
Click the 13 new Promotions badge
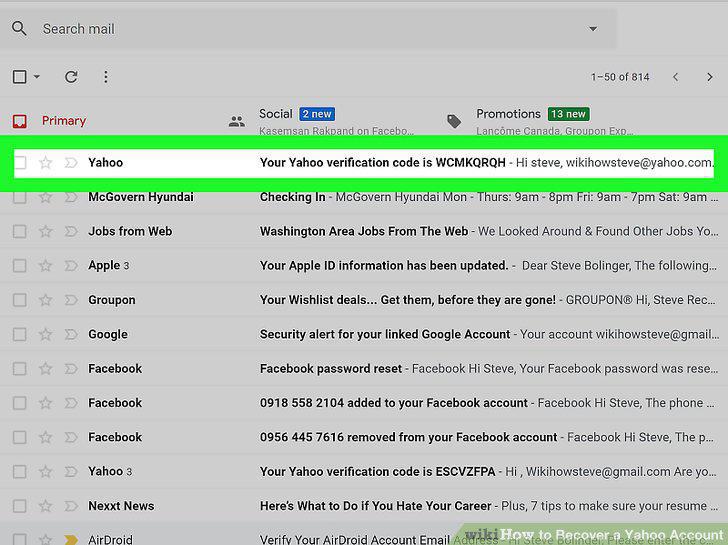(568, 114)
